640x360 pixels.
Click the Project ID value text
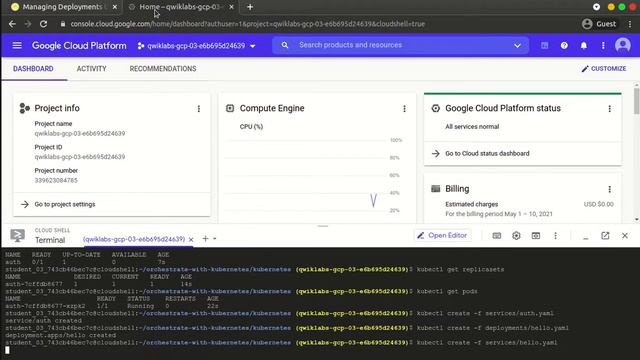pos(80,157)
